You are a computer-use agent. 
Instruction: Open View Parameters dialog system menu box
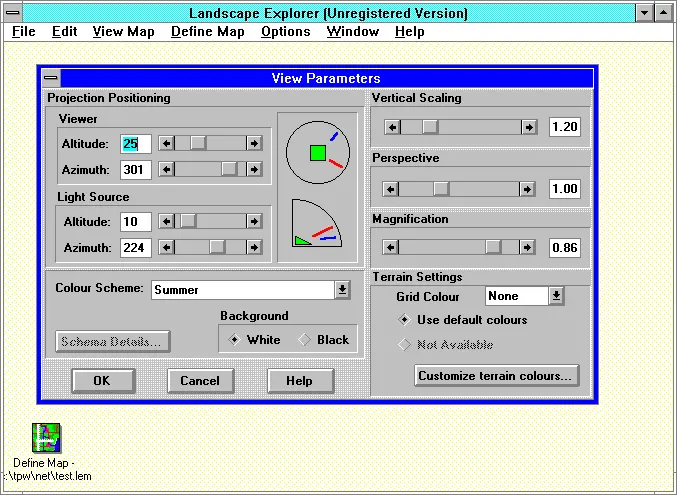51,78
